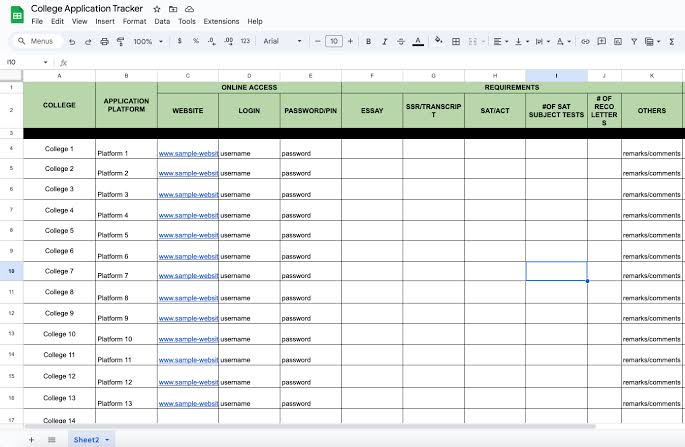This screenshot has width=685, height=447.
Task: Pick a cell fill color
Action: (439, 41)
